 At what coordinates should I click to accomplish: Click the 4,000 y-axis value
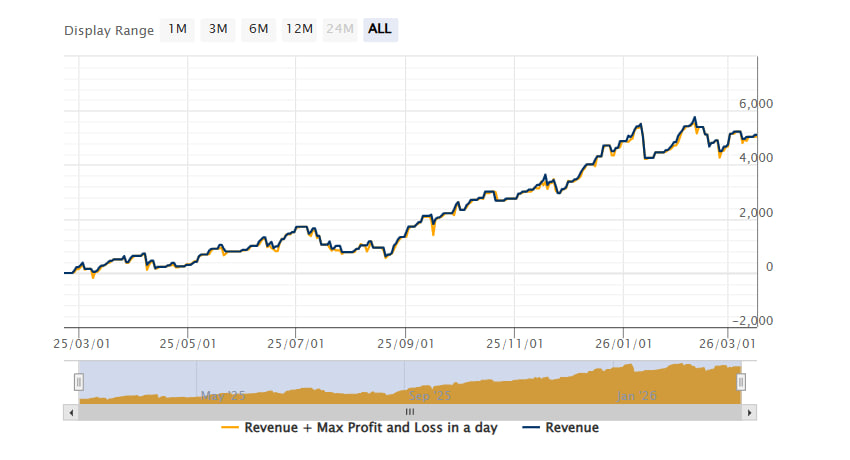pyautogui.click(x=756, y=158)
